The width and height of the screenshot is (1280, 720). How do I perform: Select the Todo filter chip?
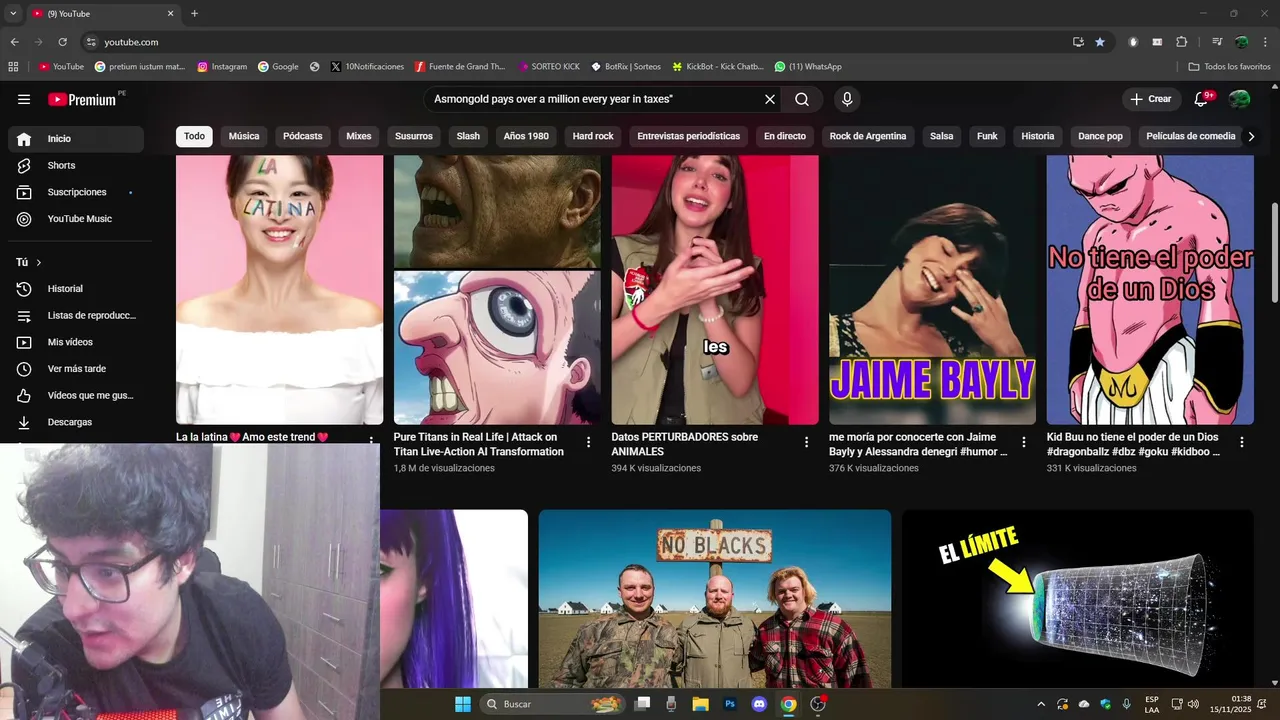194,136
